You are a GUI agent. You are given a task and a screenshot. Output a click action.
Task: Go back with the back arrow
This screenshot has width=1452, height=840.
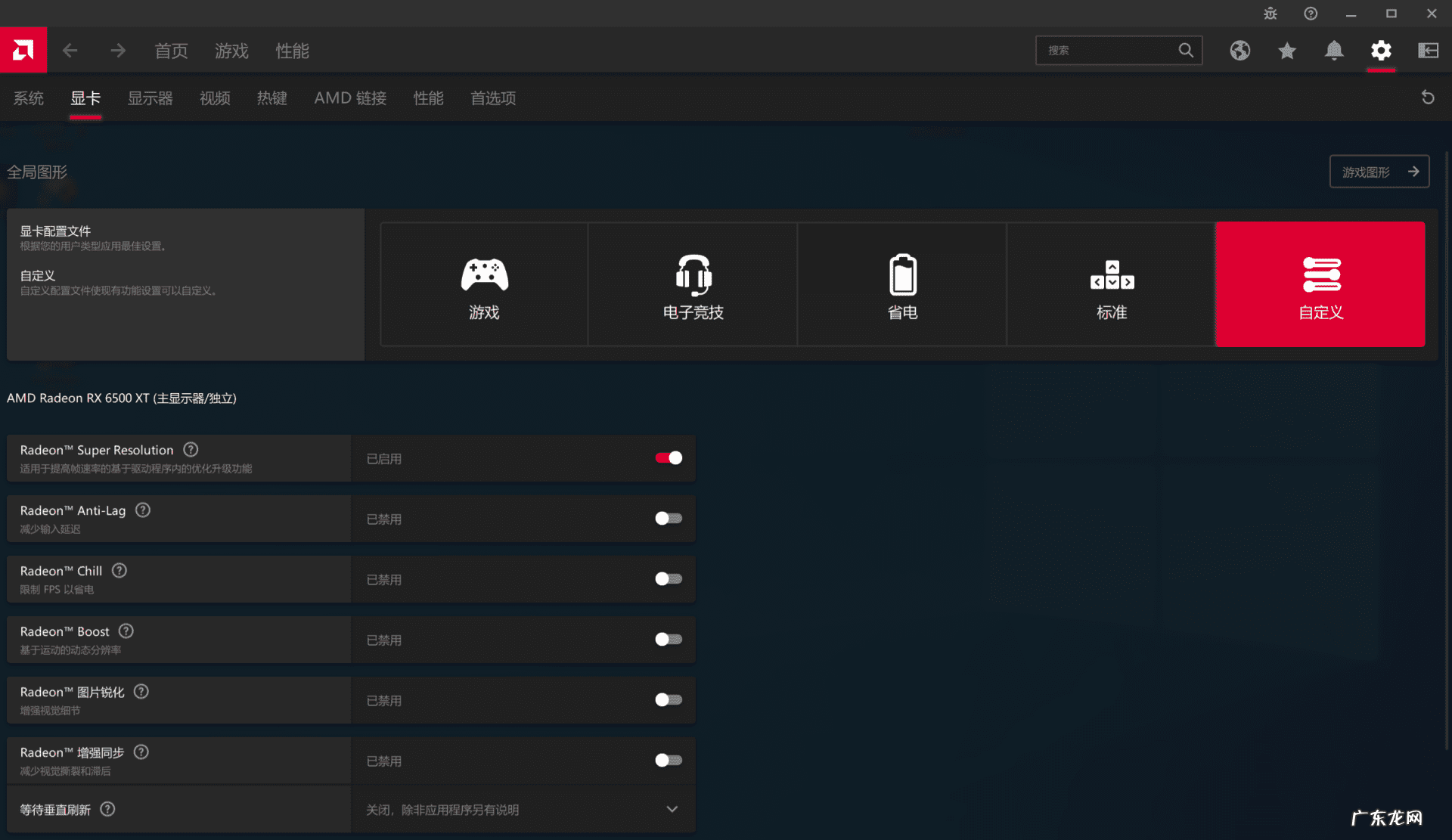click(70, 51)
